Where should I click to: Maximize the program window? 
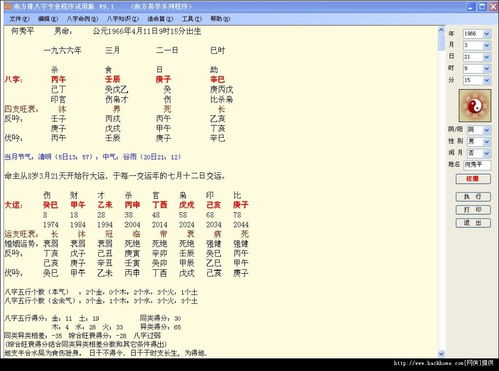(482, 7)
